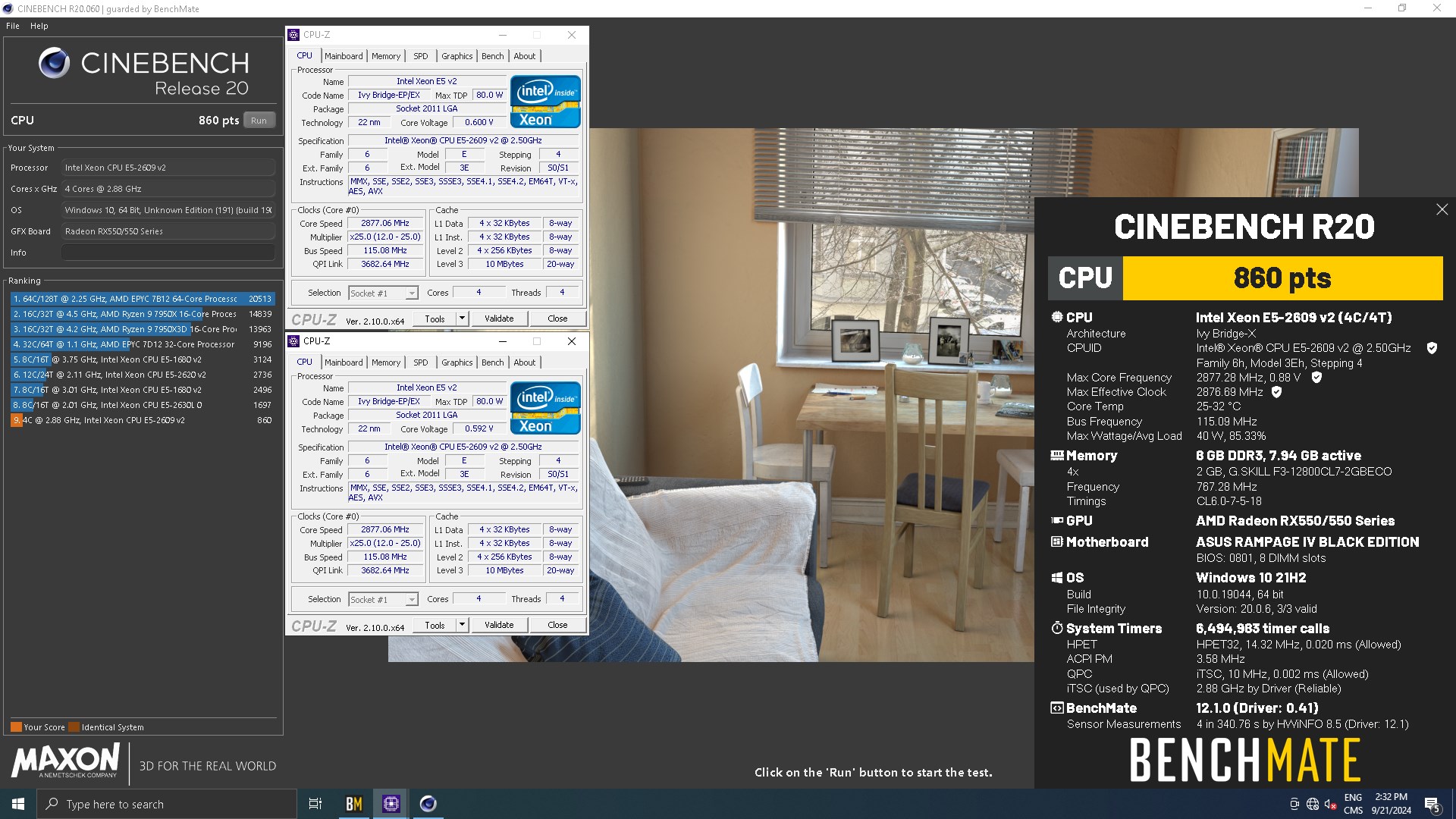Open About tab in lower CPU-Z window
Image resolution: width=1456 pixels, height=819 pixels.
[x=525, y=362]
